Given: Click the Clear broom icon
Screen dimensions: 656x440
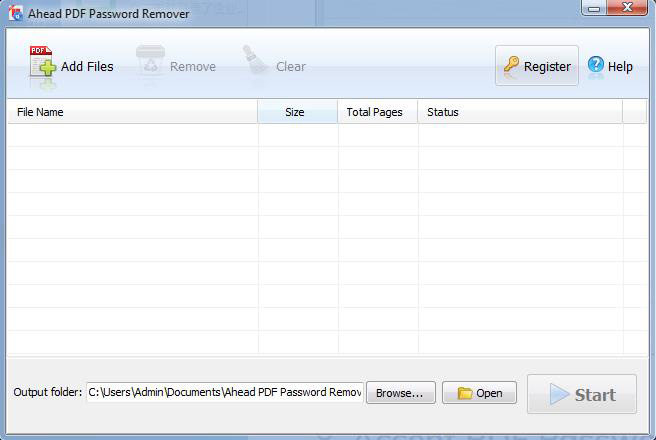Looking at the screenshot, I should tap(254, 63).
